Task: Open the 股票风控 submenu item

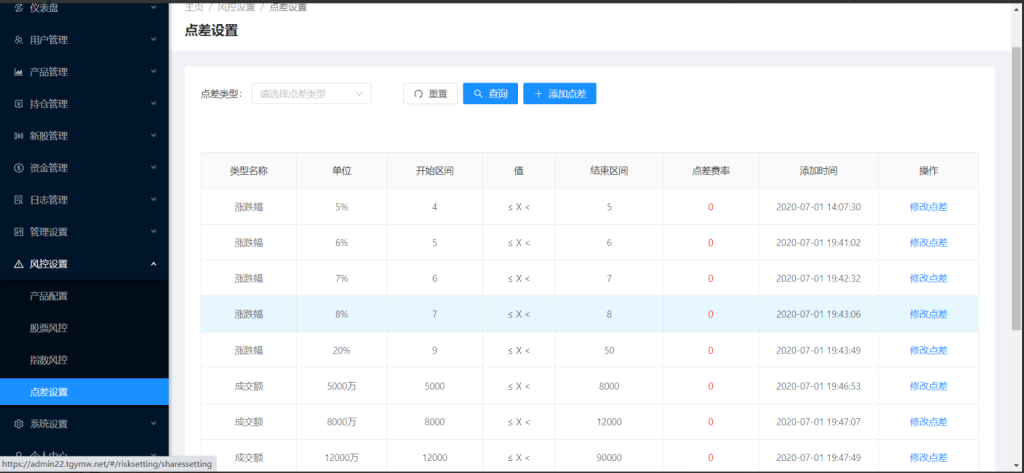Action: coord(84,328)
